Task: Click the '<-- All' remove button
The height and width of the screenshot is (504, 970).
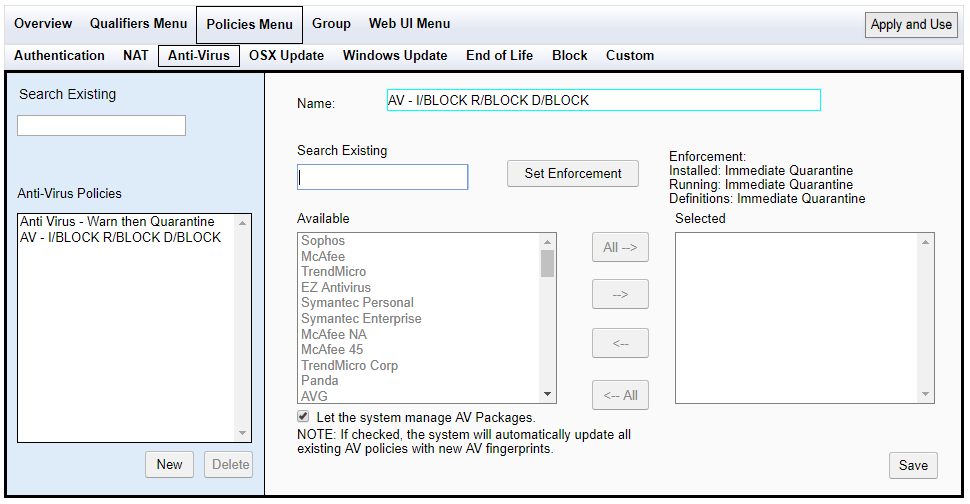Action: (x=620, y=395)
